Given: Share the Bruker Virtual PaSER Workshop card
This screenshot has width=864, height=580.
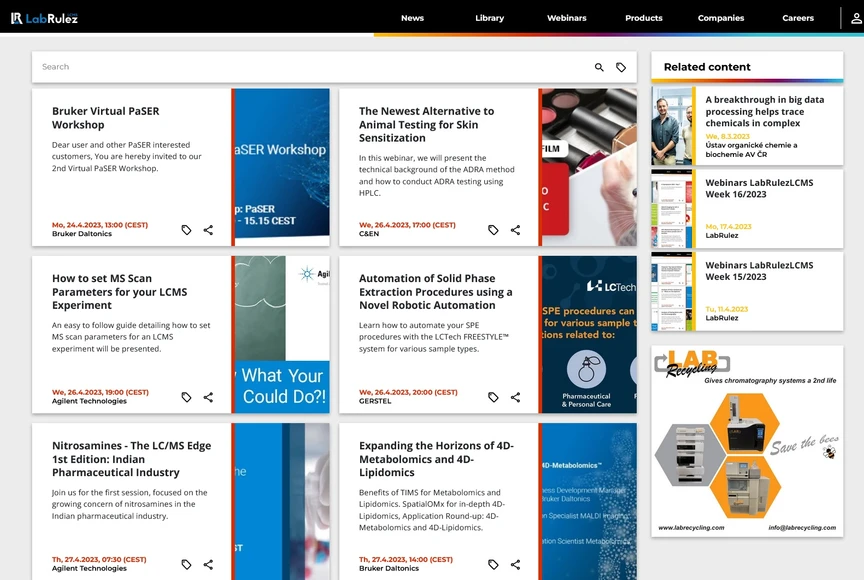Looking at the screenshot, I should (208, 230).
